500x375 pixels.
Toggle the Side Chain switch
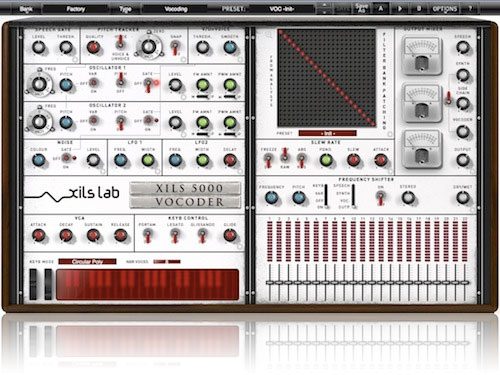(x=449, y=97)
